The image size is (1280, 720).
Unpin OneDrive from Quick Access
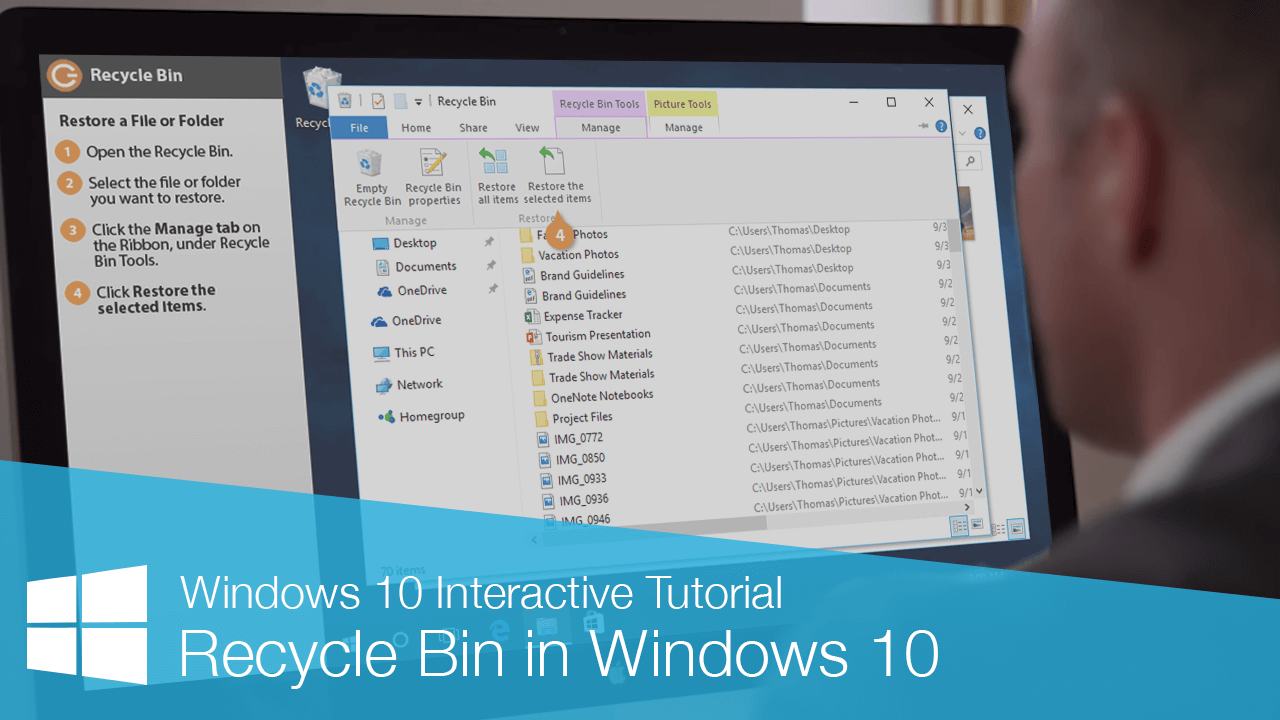click(x=492, y=290)
